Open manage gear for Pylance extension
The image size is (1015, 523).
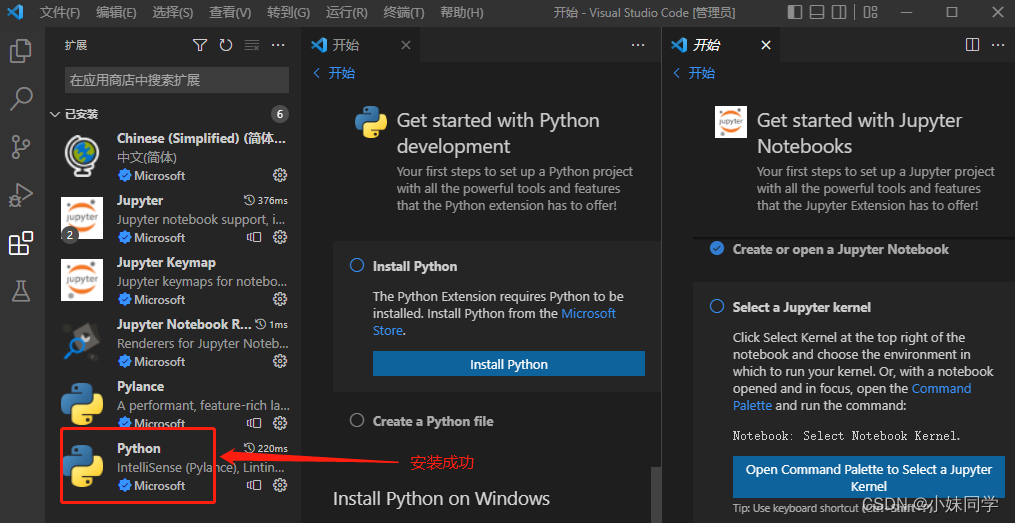[280, 423]
